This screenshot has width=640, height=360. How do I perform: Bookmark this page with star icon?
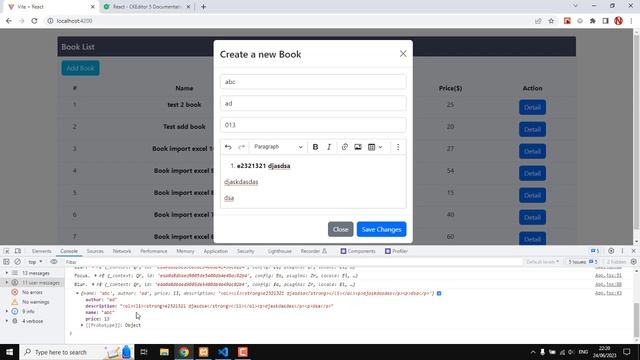point(551,21)
